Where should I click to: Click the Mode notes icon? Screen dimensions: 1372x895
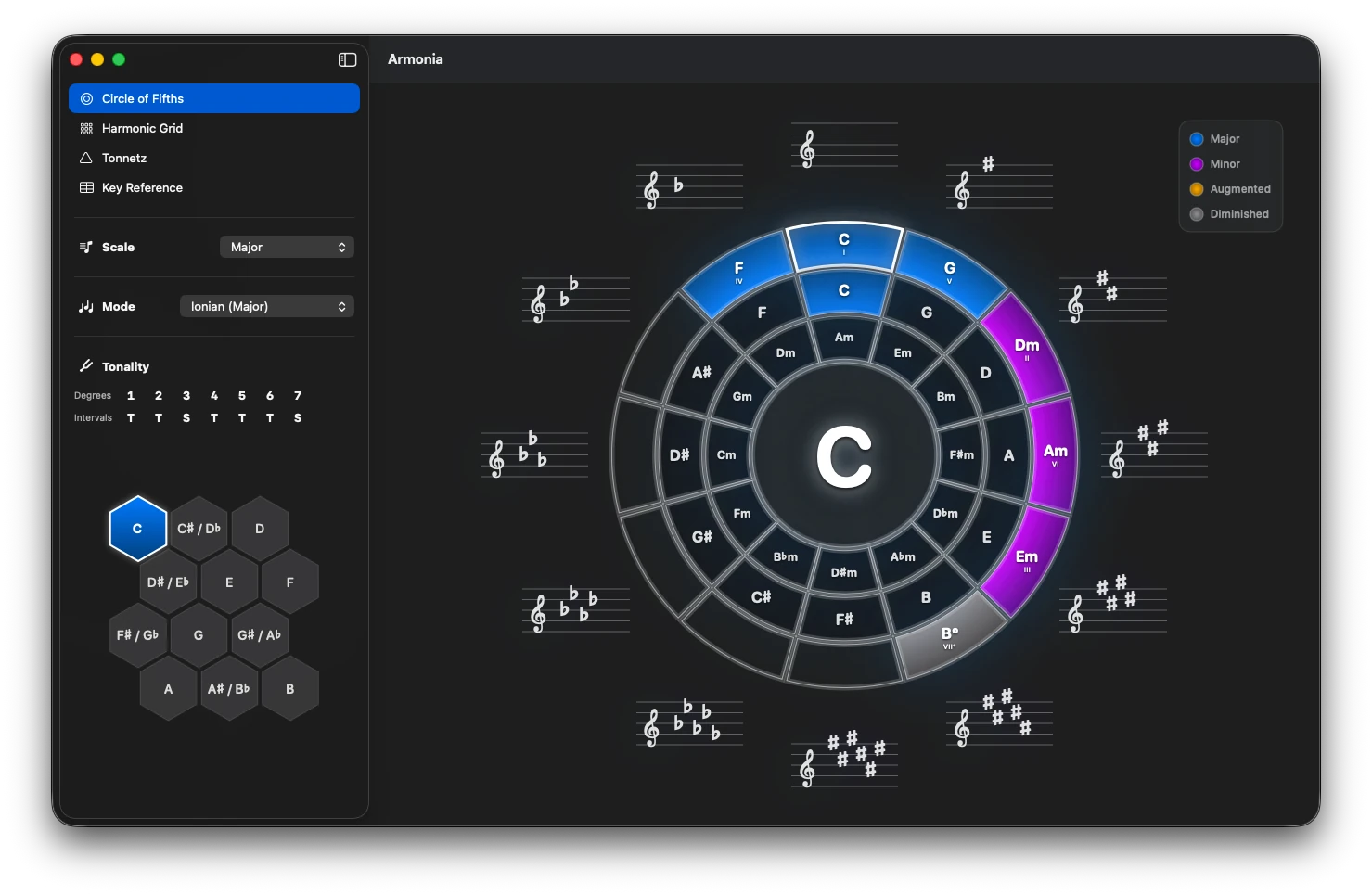coord(86,306)
